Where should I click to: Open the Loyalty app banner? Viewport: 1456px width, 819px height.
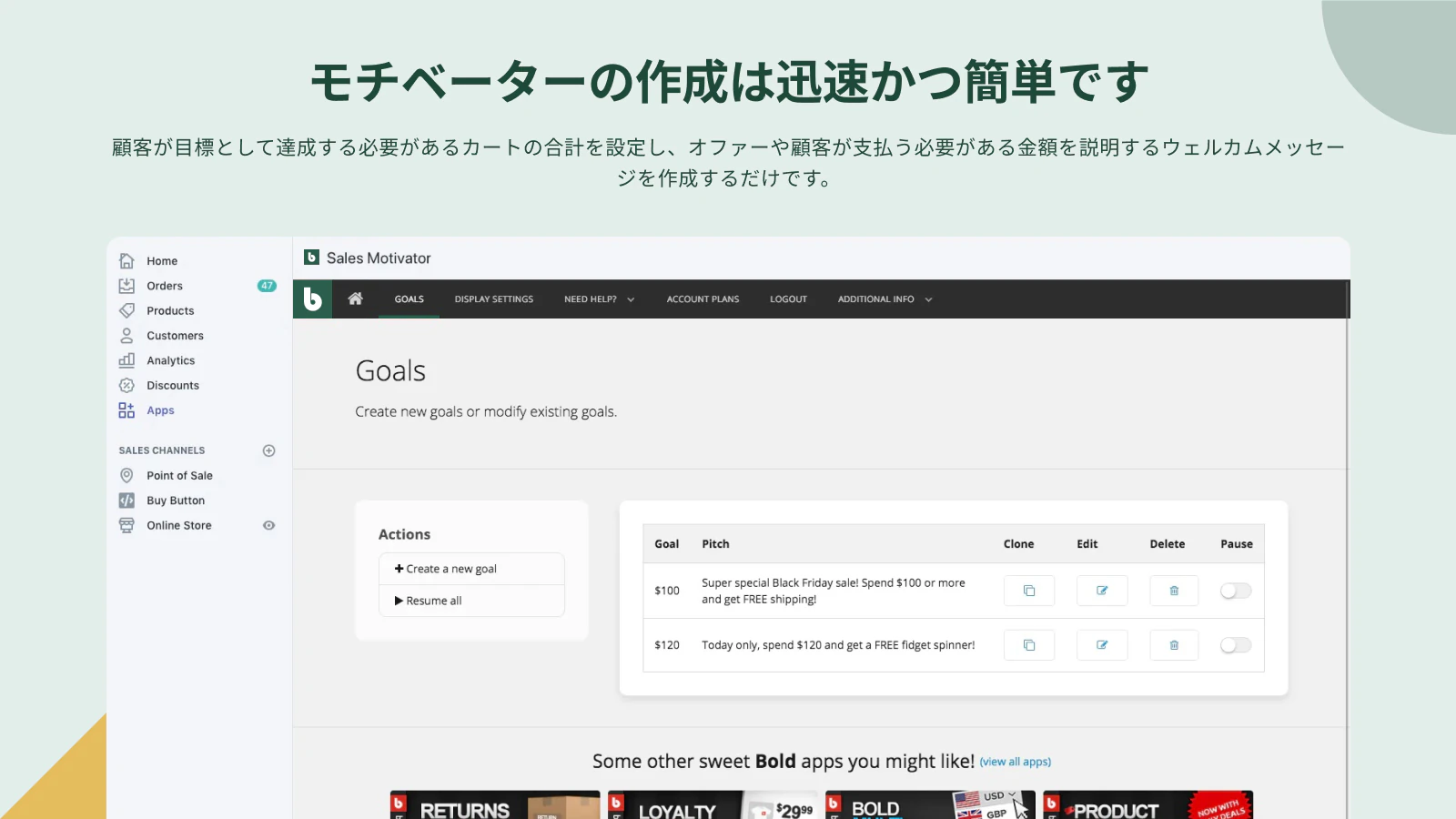pos(713,805)
